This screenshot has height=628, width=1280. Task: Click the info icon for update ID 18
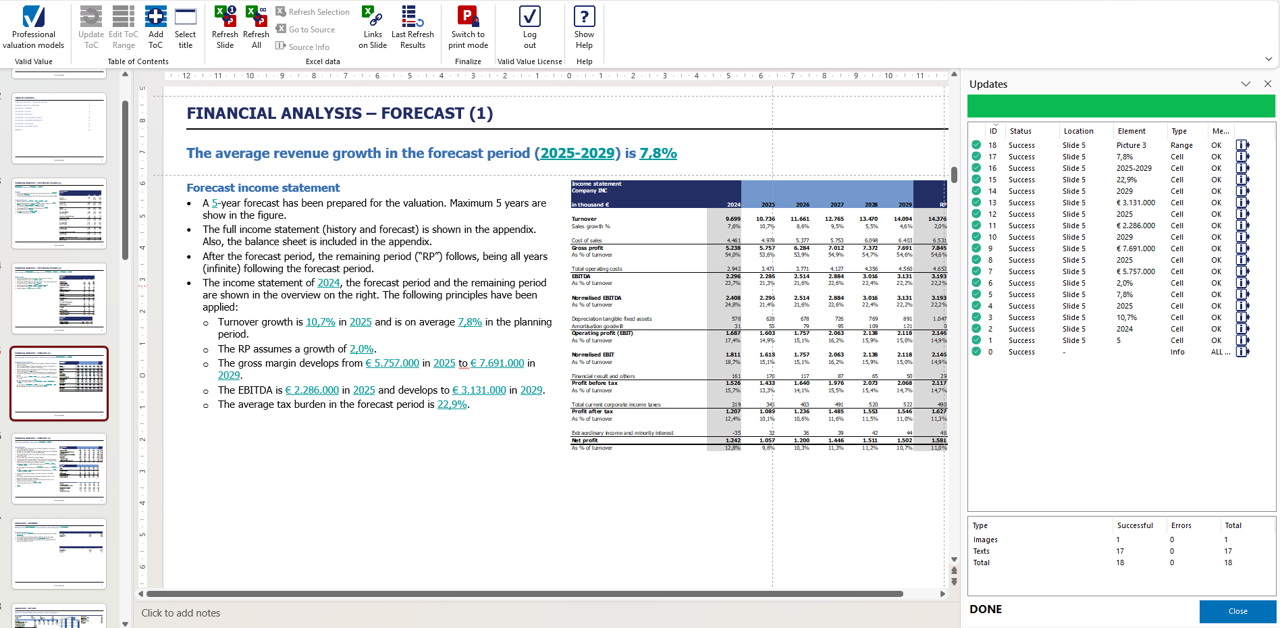pos(1242,145)
